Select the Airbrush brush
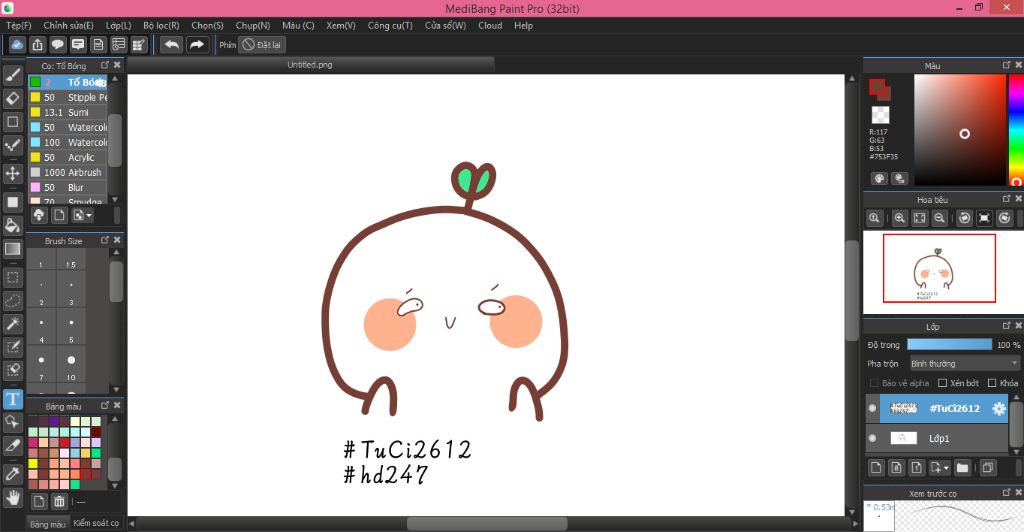Screen dimensions: 1024x532 68,172
